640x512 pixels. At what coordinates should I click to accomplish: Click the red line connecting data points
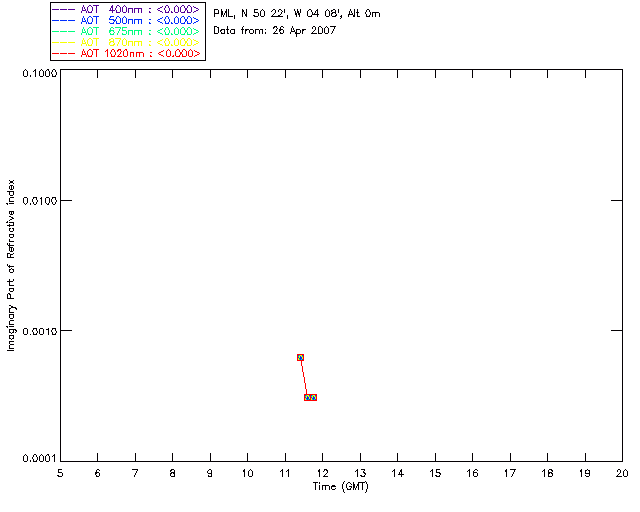point(304,378)
